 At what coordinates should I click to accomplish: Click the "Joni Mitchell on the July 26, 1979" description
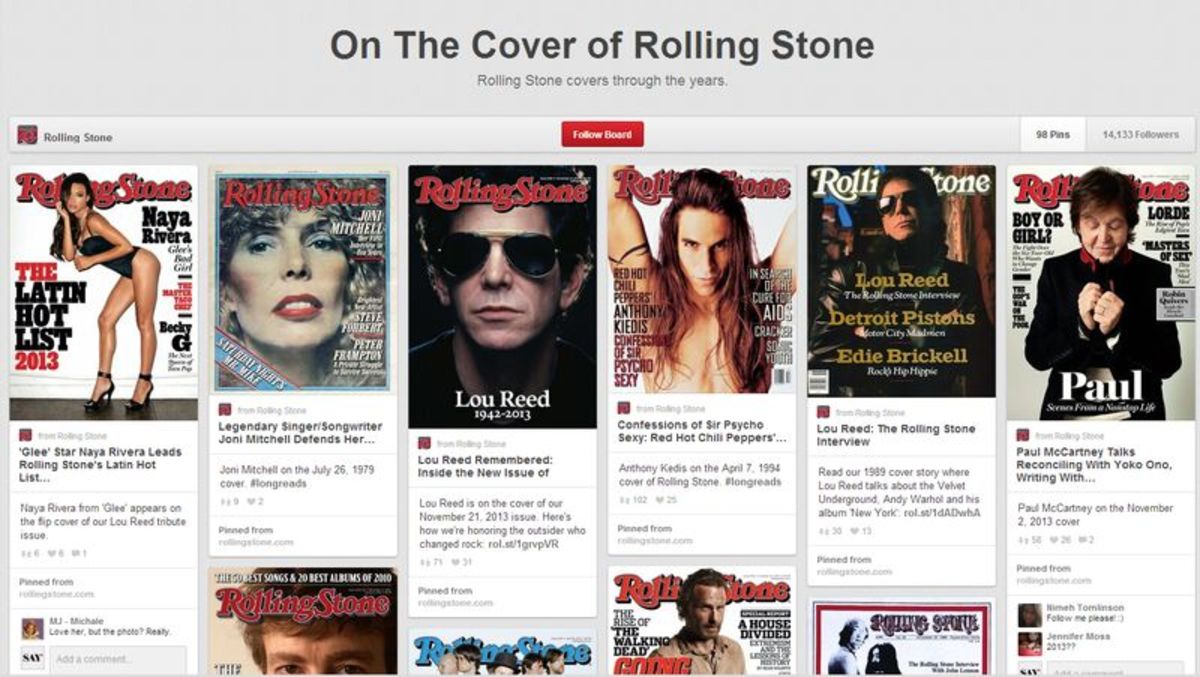(x=296, y=476)
